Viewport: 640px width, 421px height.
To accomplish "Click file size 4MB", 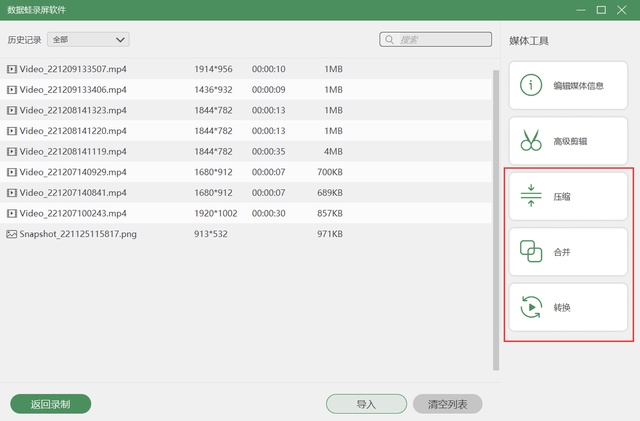I will click(x=333, y=151).
